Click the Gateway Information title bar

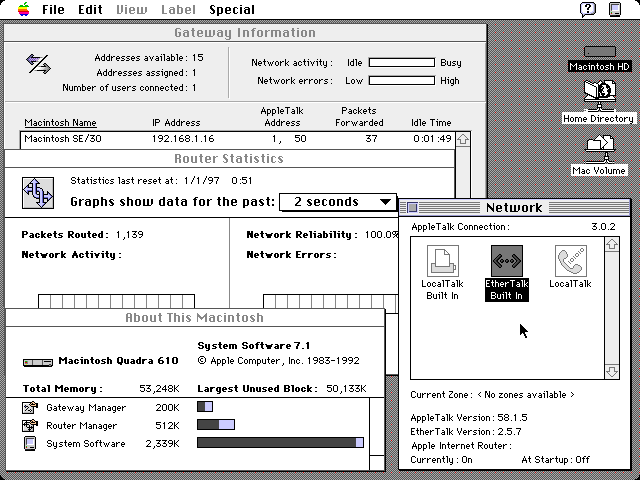(x=245, y=33)
